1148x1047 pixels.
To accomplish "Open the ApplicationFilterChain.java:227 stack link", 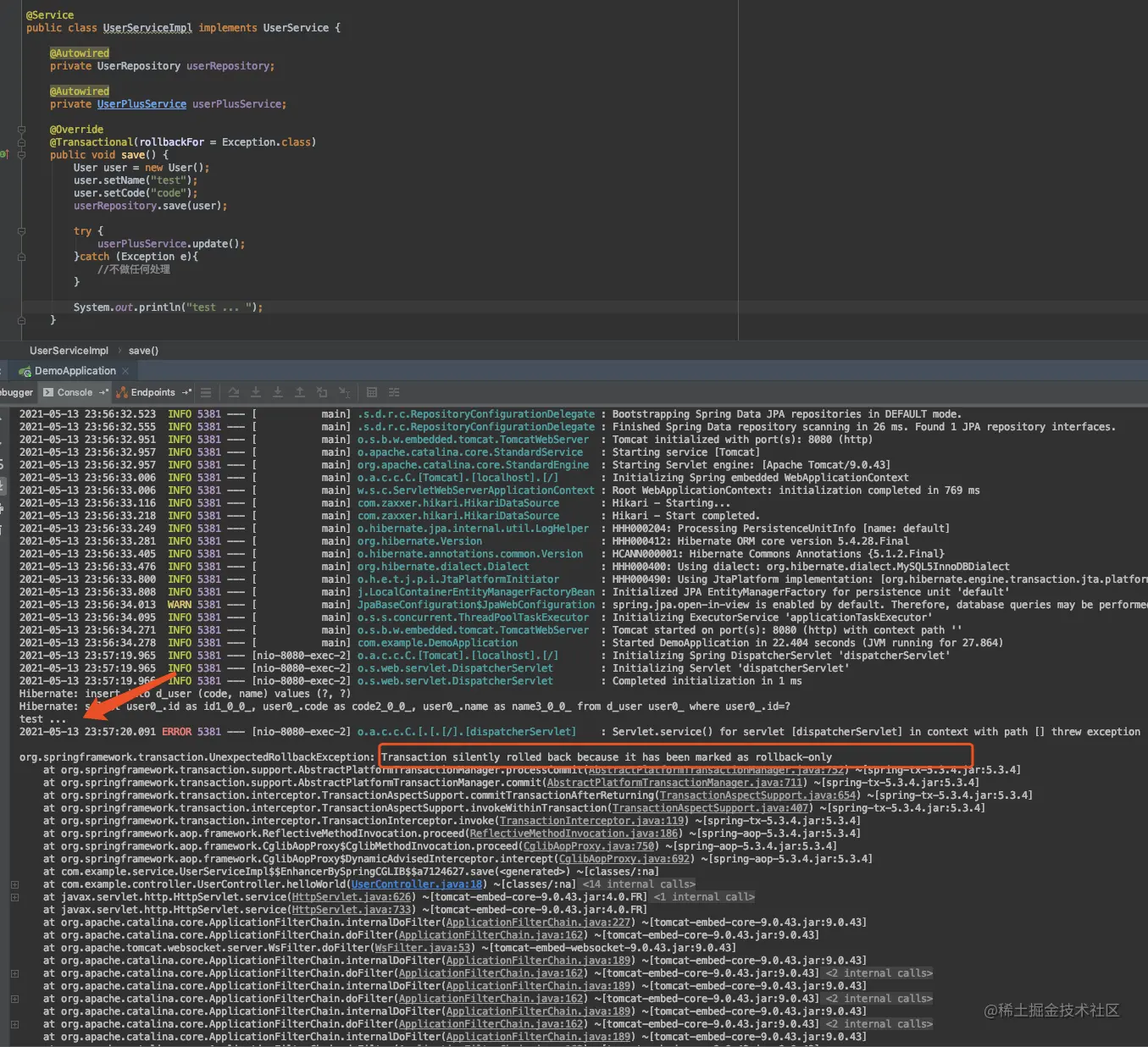I will 538,922.
